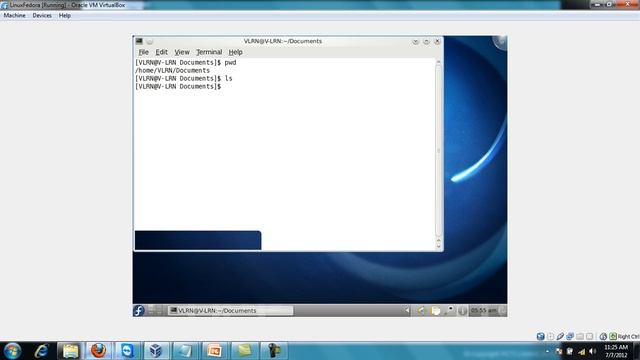The width and height of the screenshot is (640, 360).
Task: Click the terminal window menu icon in title bar
Action: point(139,41)
